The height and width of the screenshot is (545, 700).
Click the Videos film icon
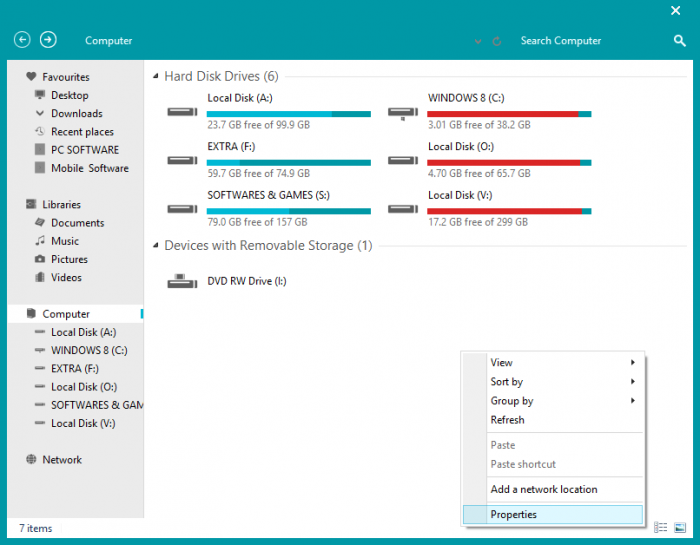(x=40, y=277)
